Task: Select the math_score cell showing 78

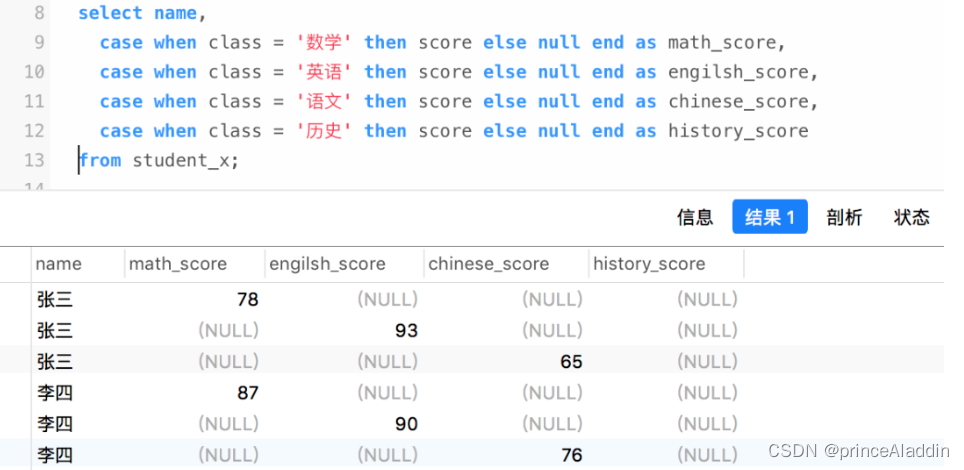Action: [248, 300]
